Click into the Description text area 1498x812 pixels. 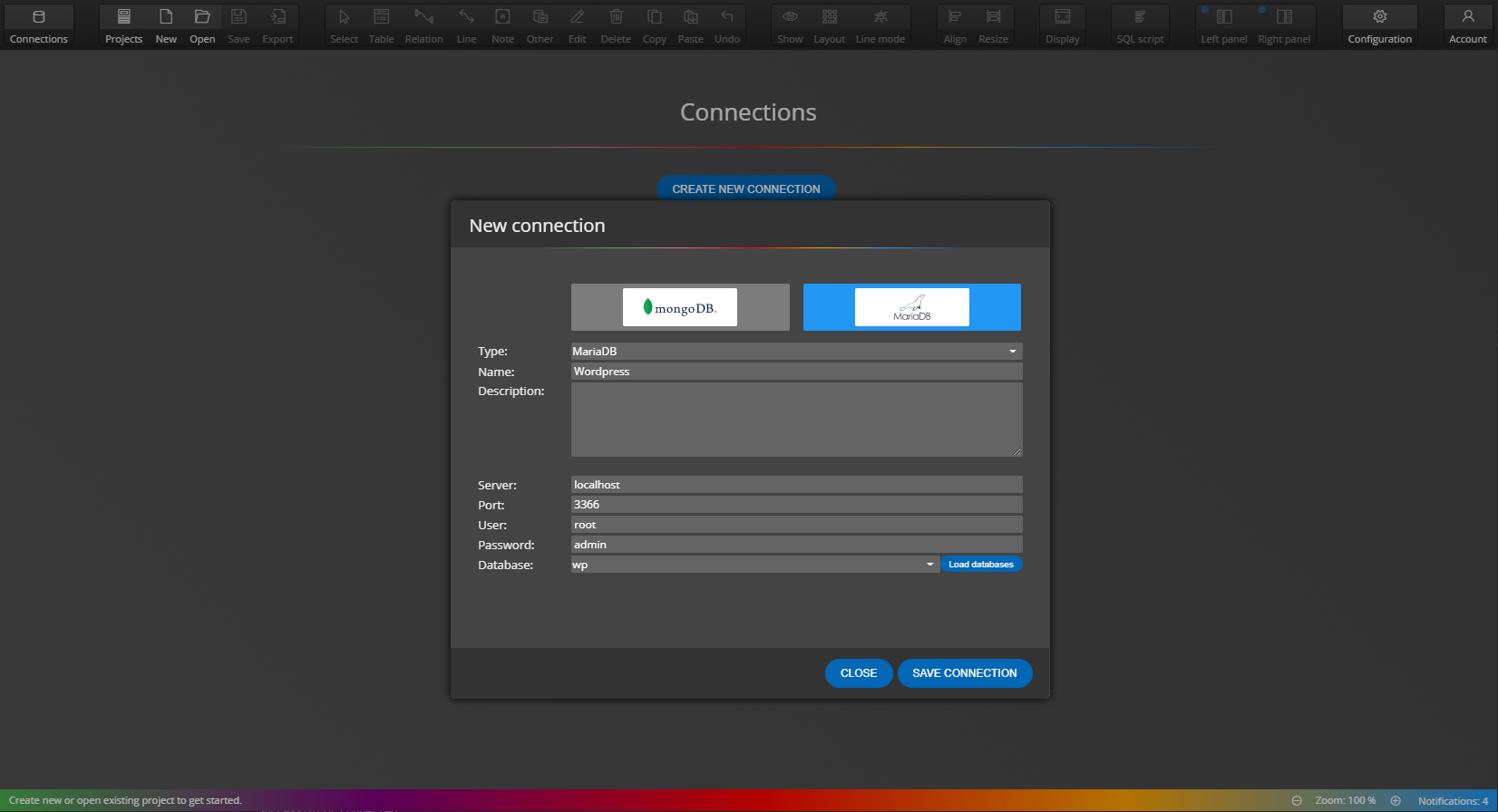click(x=796, y=420)
